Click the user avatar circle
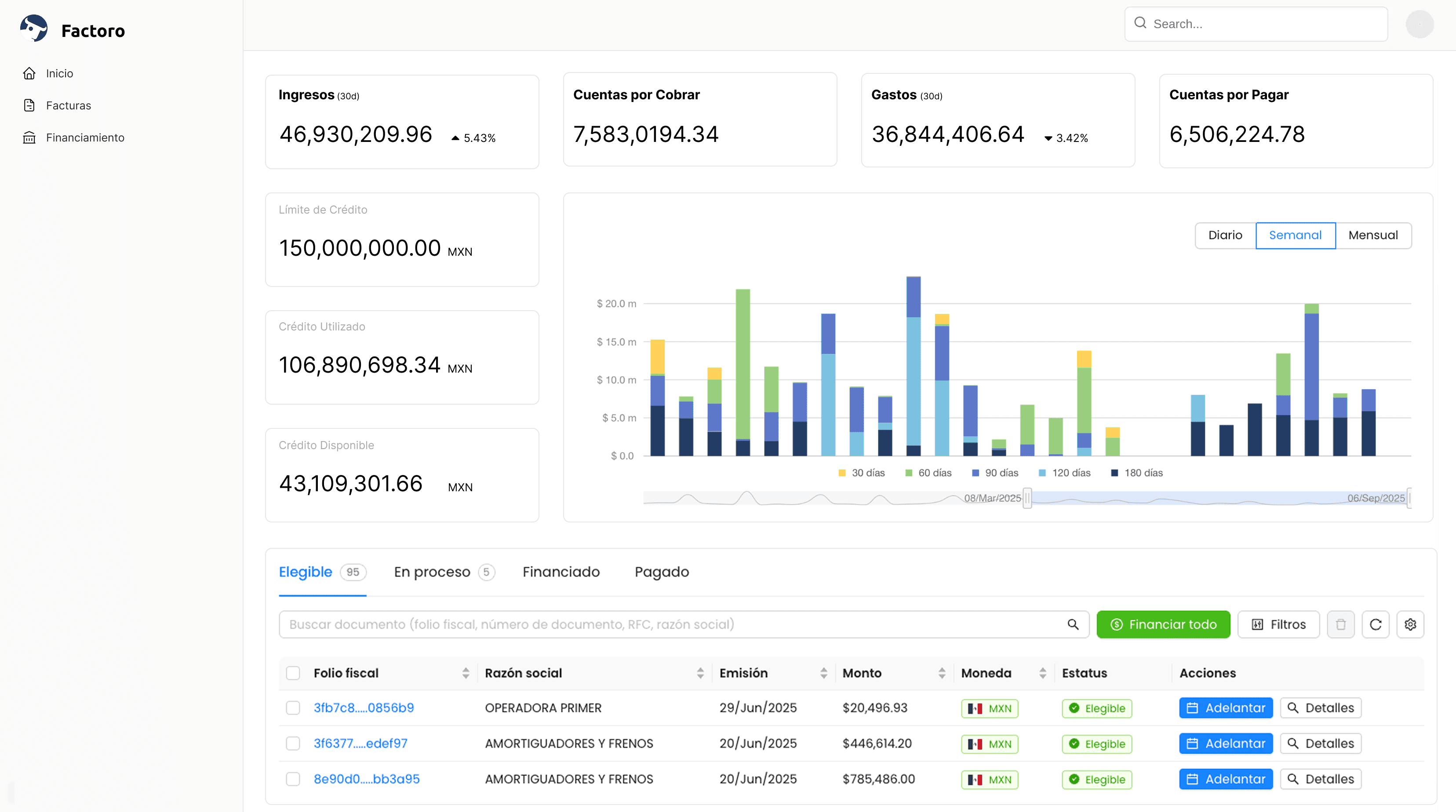This screenshot has width=1456, height=812. (x=1419, y=24)
